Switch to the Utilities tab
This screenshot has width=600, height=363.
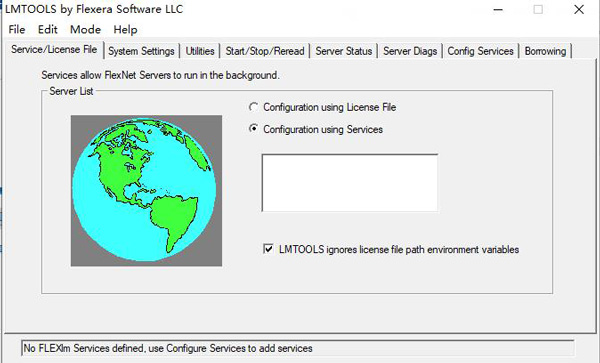200,51
